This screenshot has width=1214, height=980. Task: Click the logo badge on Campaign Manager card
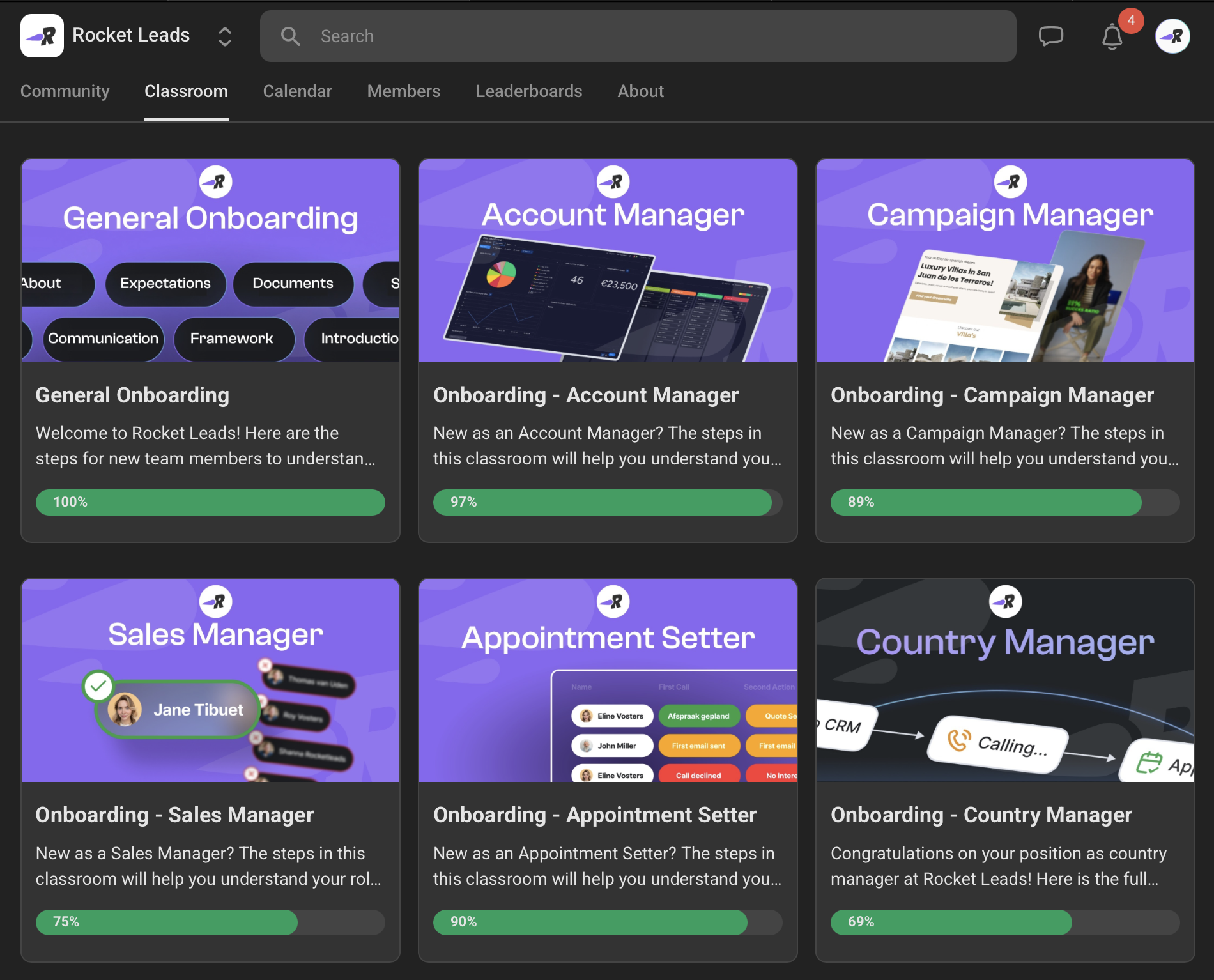click(x=1011, y=182)
